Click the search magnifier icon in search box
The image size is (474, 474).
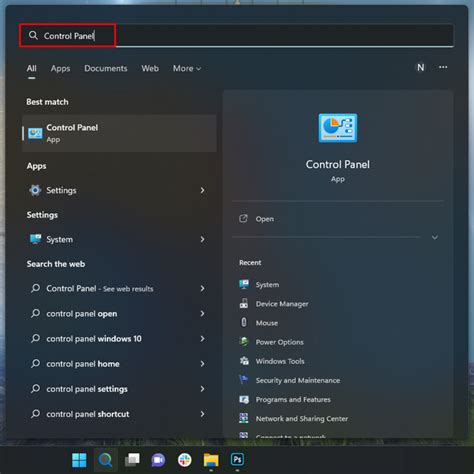[x=33, y=35]
